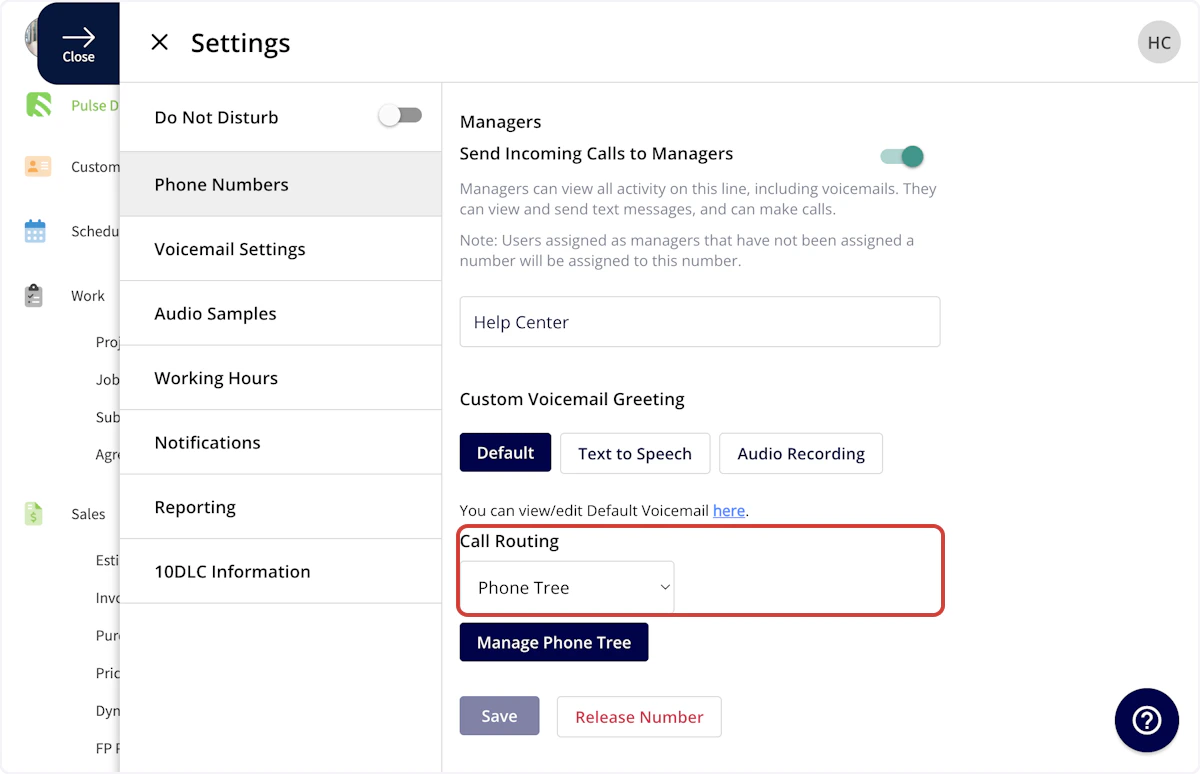
Task: Click the Sales invoice icon
Action: point(34,513)
